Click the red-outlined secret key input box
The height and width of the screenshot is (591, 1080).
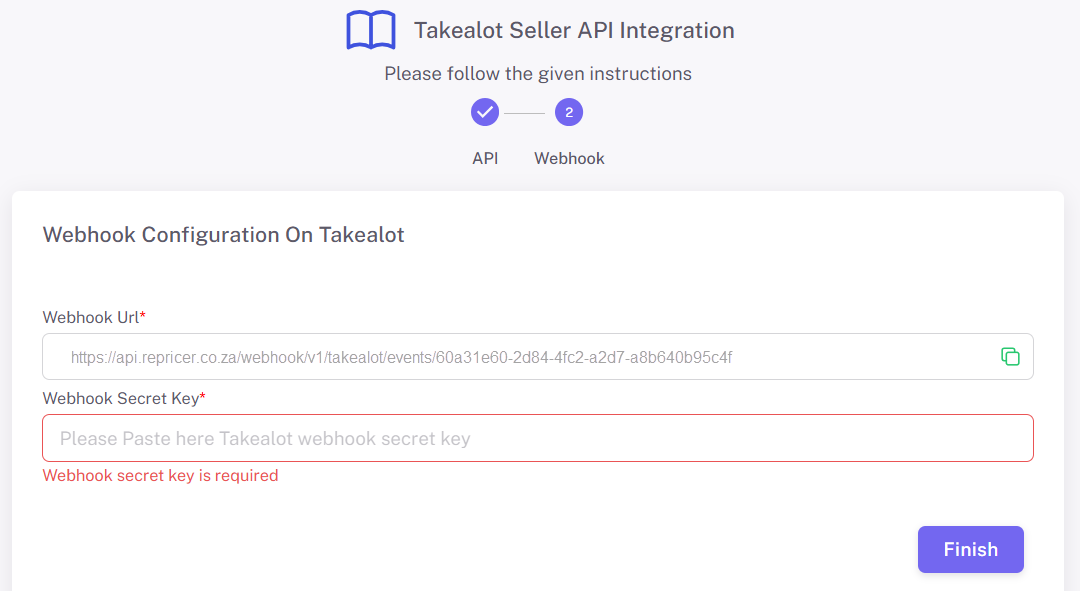(538, 437)
